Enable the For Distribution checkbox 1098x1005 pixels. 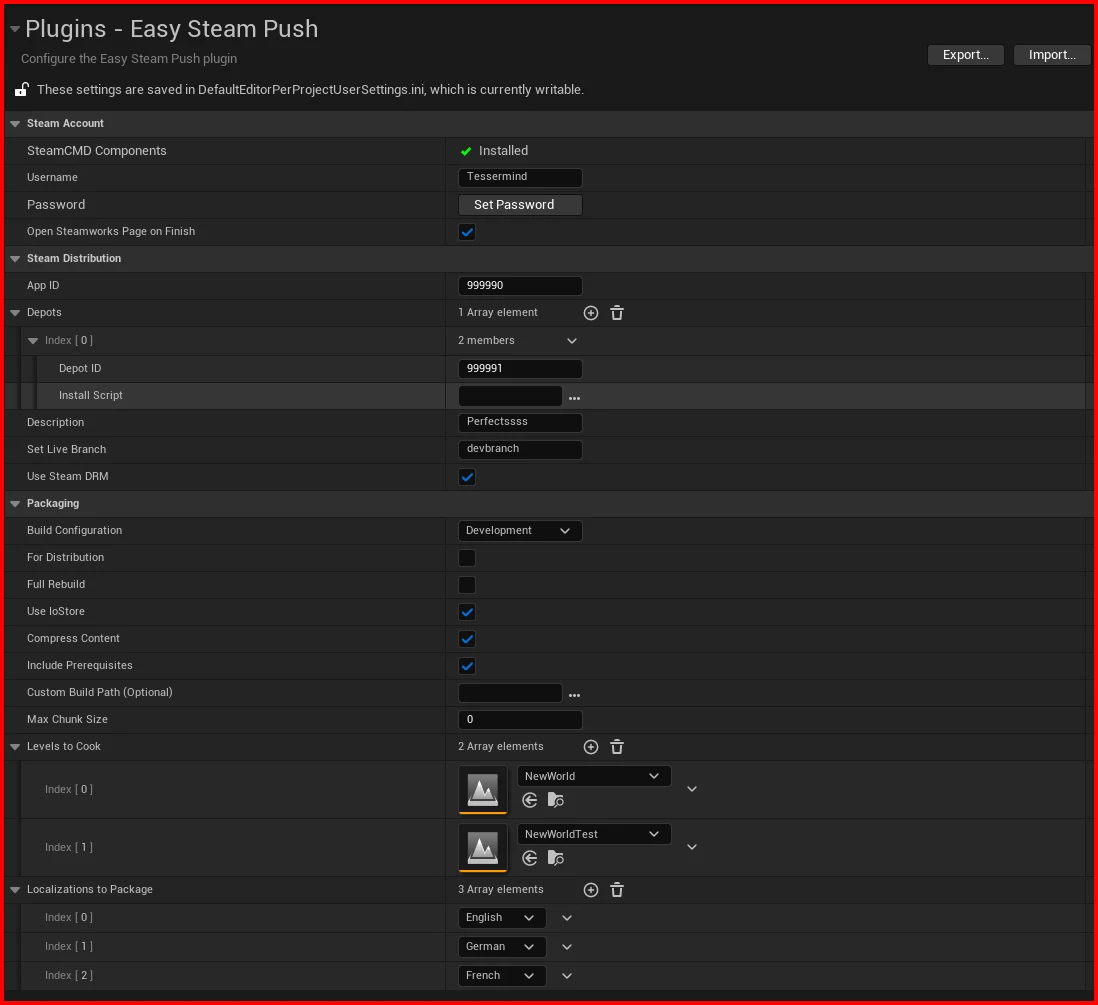[x=466, y=558]
